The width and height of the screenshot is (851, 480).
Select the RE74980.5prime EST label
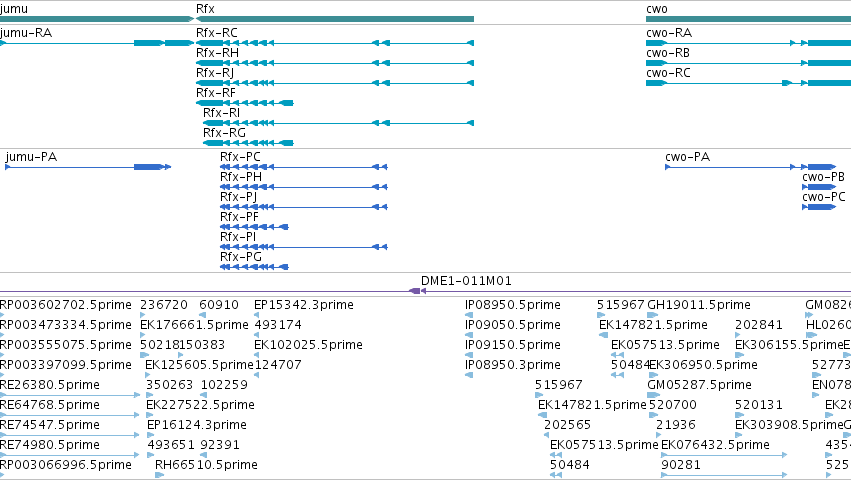(50, 445)
